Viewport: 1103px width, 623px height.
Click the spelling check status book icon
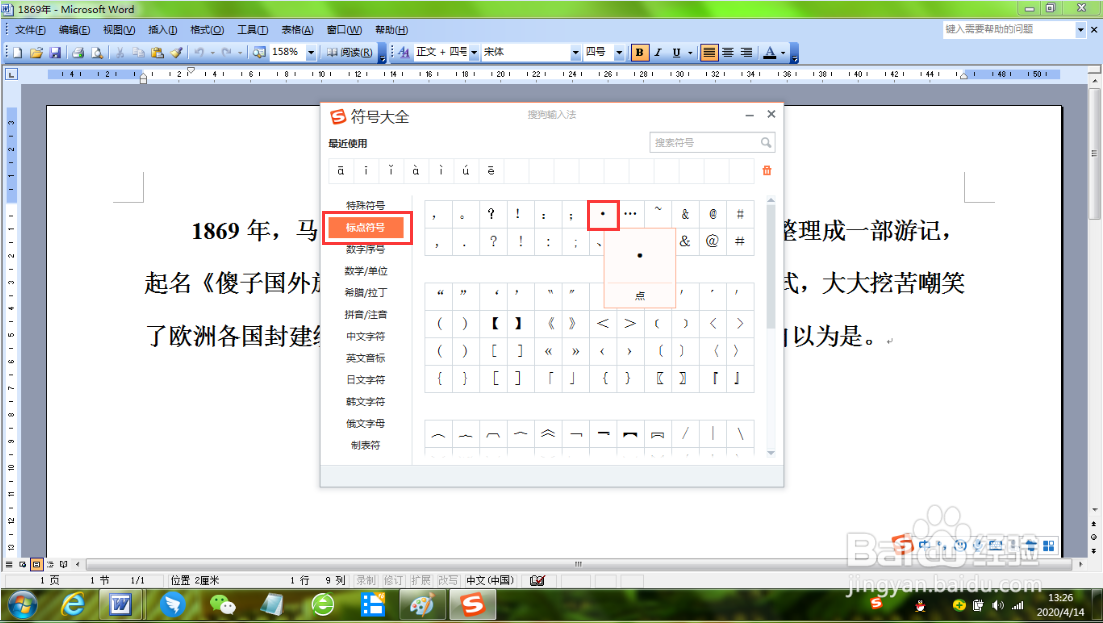tap(537, 580)
